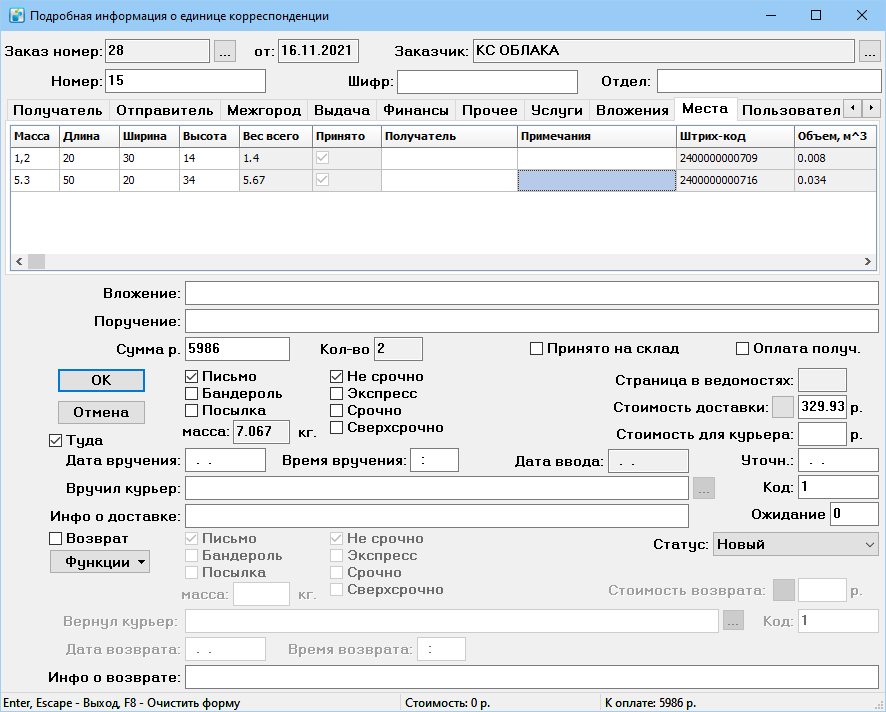Tick the Посылка checkbox above масса 7.067
Screen dimensions: 886x712
coord(192,410)
